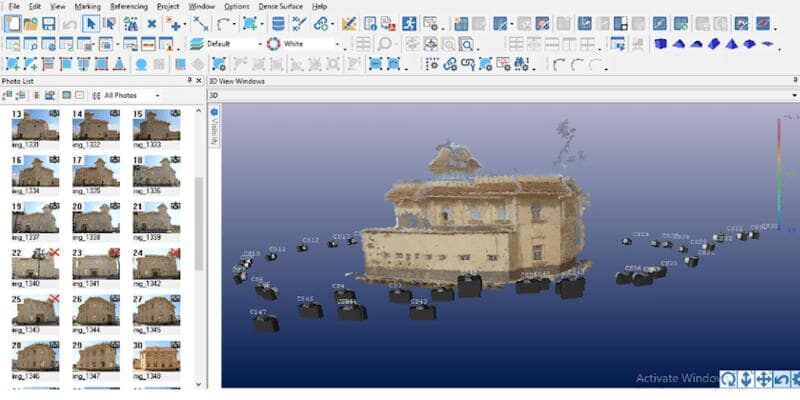
Task: Click the New Project icon
Action: (13, 23)
